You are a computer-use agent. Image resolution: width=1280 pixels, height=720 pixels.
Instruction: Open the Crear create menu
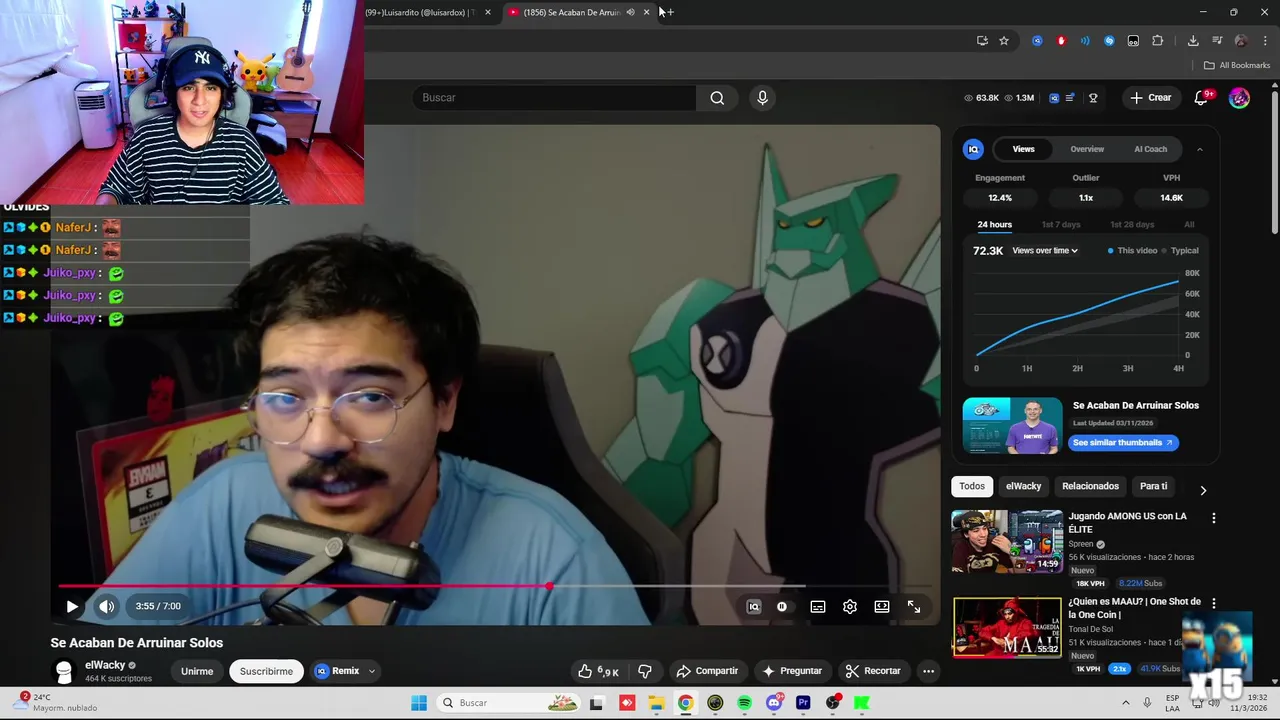click(1150, 97)
